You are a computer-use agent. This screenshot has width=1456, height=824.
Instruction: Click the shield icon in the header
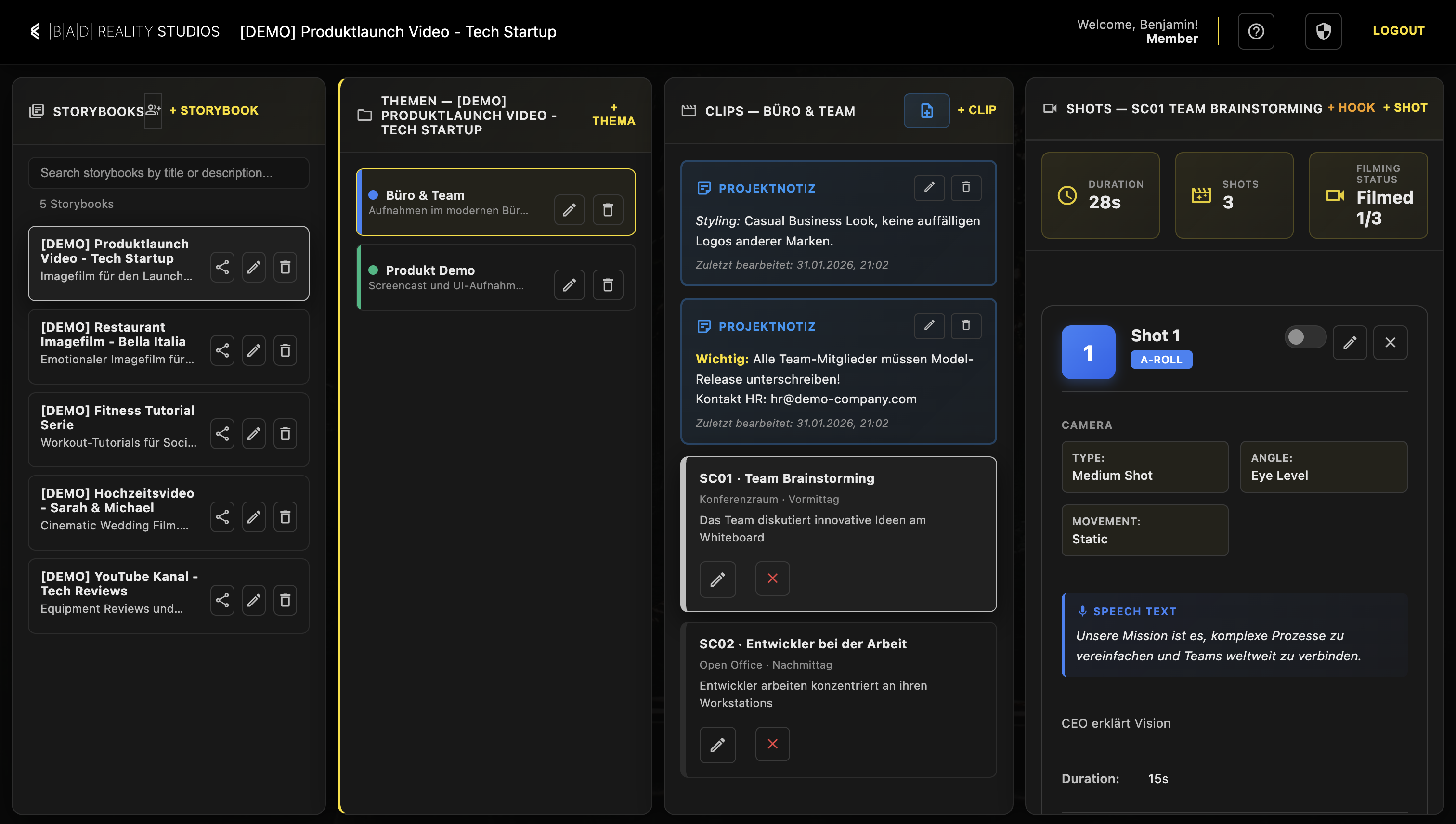click(x=1323, y=31)
